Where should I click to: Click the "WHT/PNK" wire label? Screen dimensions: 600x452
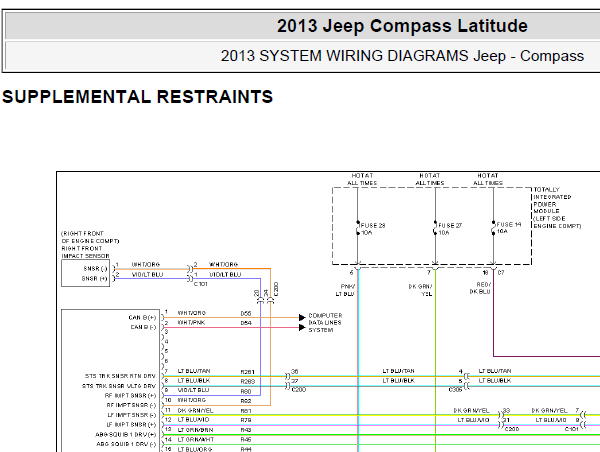[x=191, y=323]
